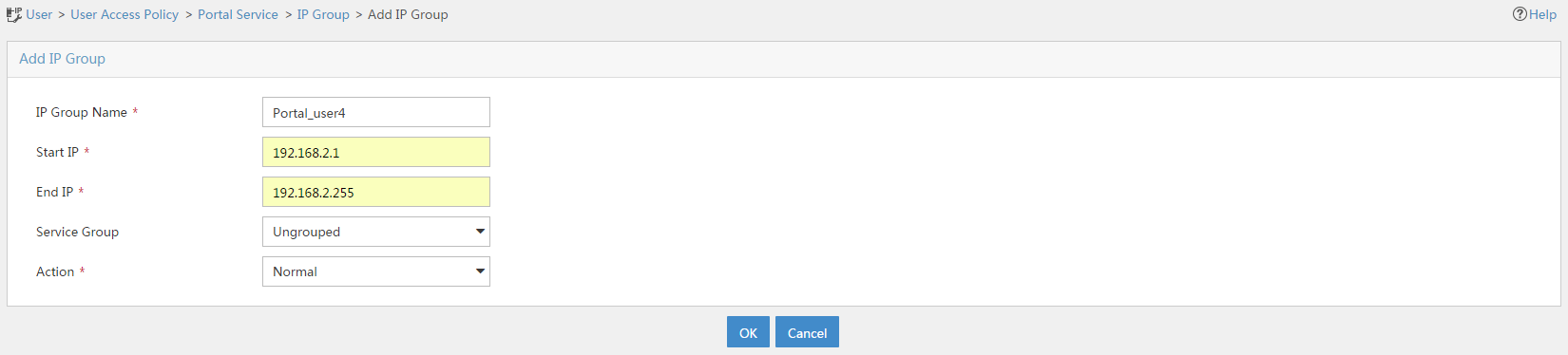Click the Add IP Group breadcrumb text
The width and height of the screenshot is (1568, 355).
408,14
